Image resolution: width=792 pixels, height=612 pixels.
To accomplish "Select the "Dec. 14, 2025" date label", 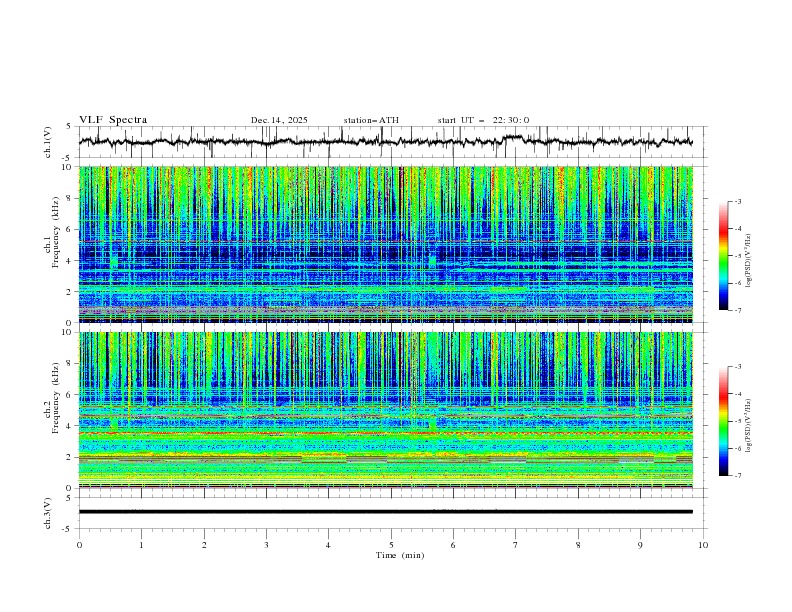I will tap(279, 120).
